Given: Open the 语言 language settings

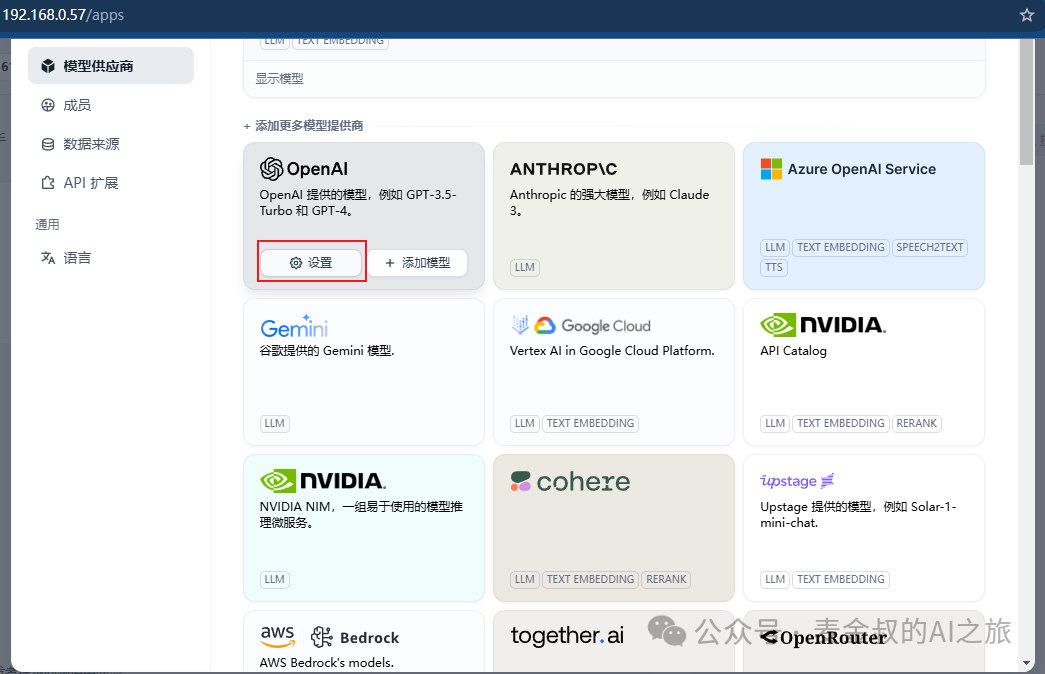Looking at the screenshot, I should click(77, 257).
